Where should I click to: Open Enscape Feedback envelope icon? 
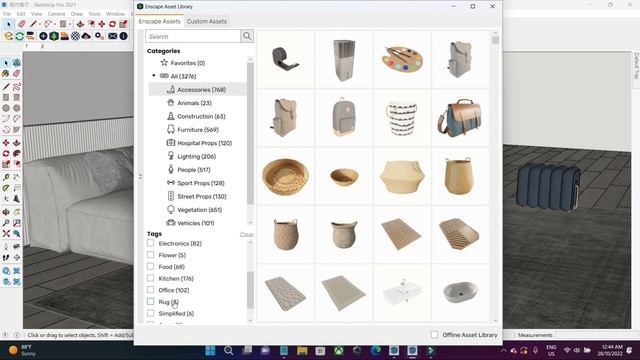pos(113,36)
